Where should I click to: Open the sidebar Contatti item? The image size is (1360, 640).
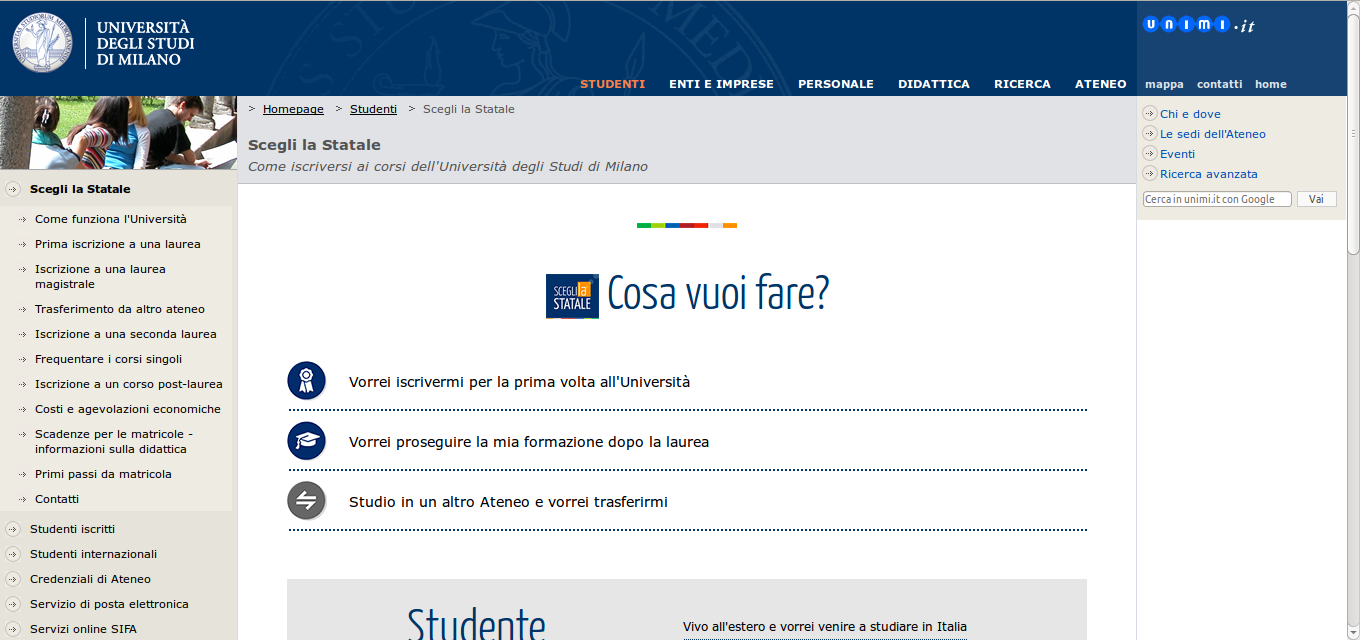pos(57,499)
